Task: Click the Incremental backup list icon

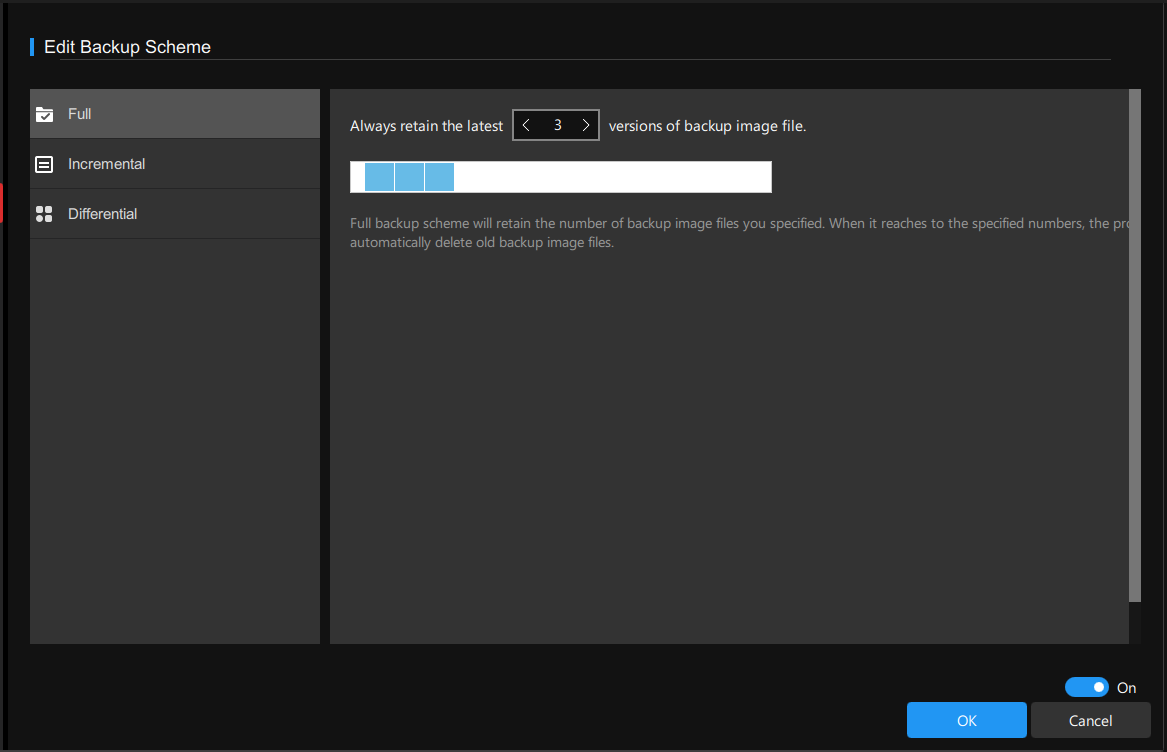Action: tap(45, 164)
